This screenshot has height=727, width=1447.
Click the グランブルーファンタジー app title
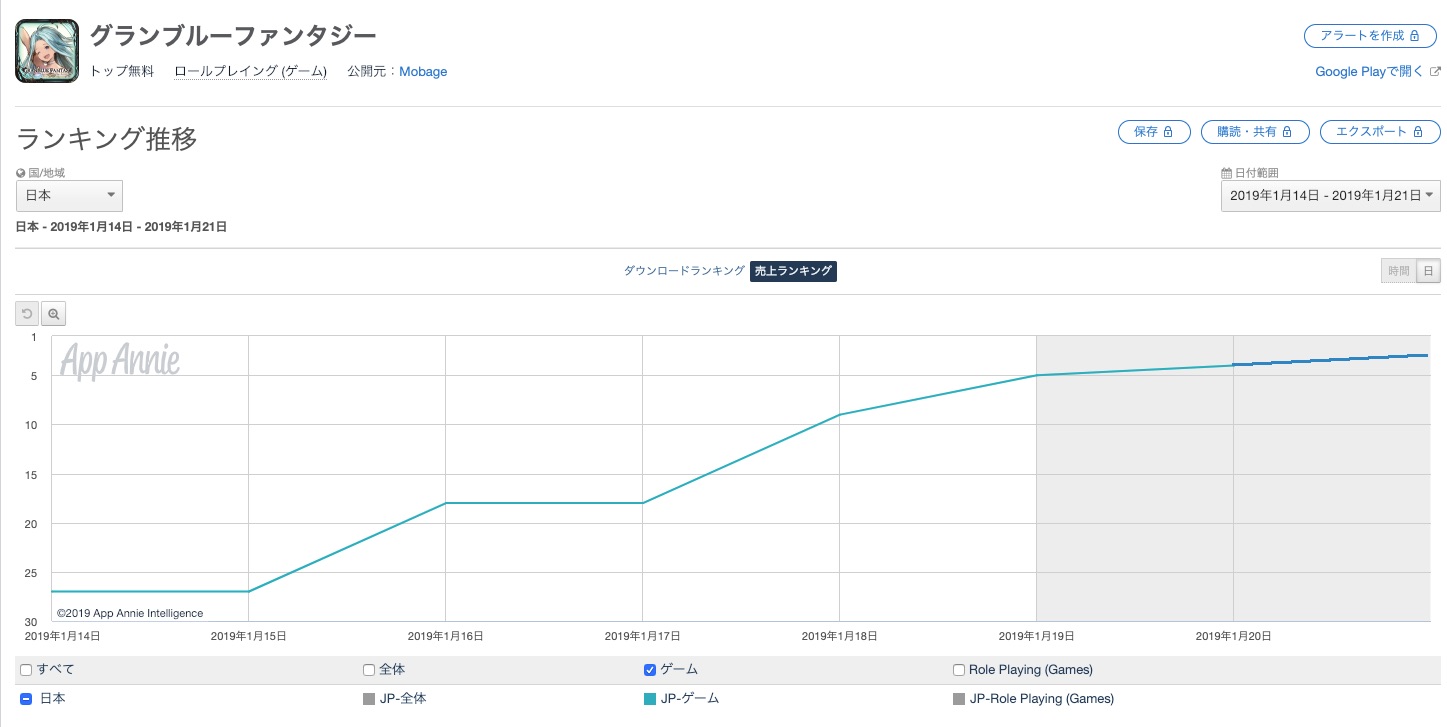(x=233, y=36)
